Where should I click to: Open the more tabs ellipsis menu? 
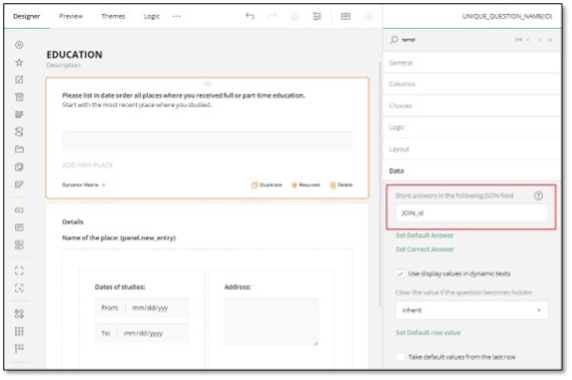[177, 16]
